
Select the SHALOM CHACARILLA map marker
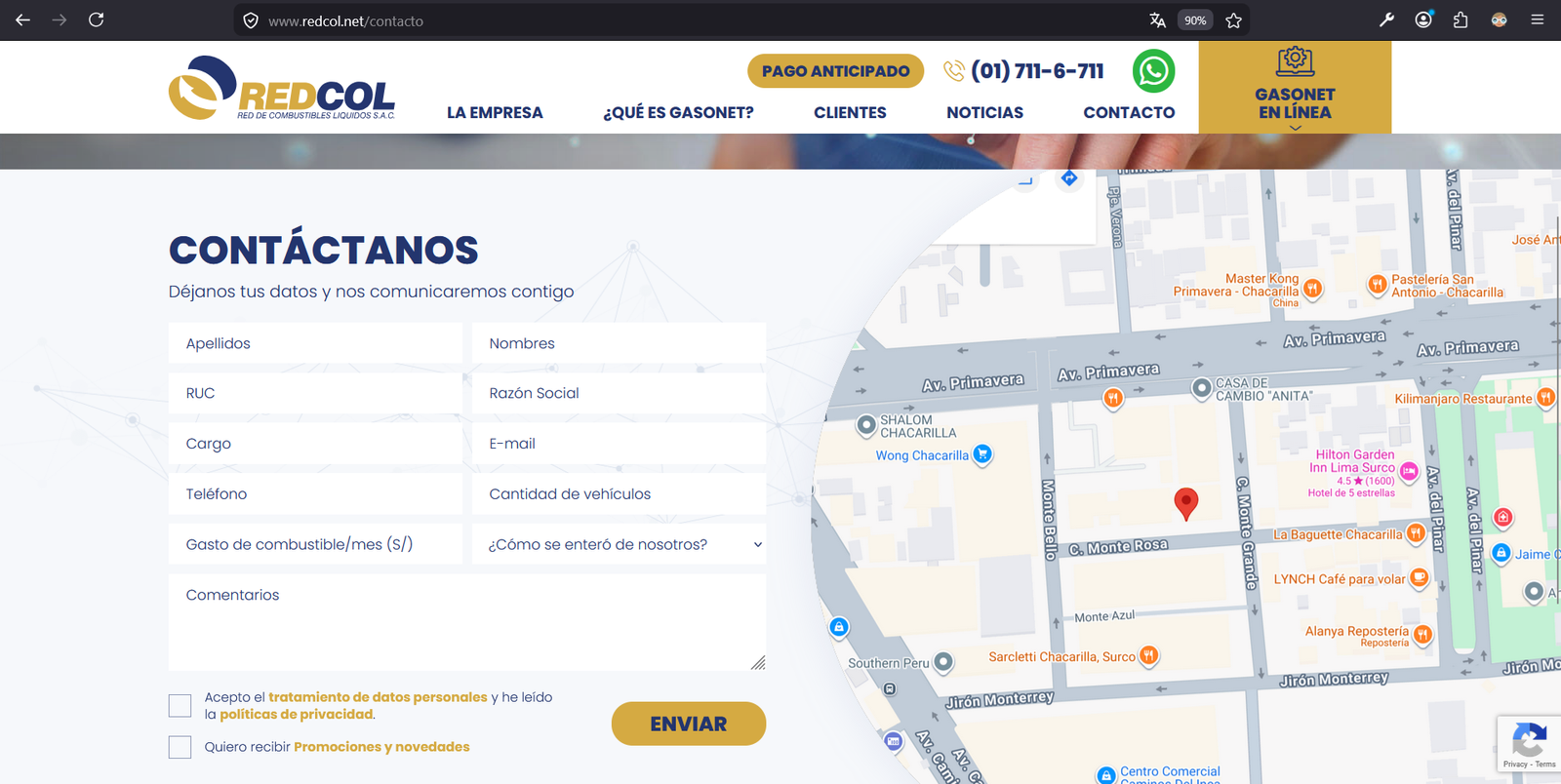(x=865, y=425)
